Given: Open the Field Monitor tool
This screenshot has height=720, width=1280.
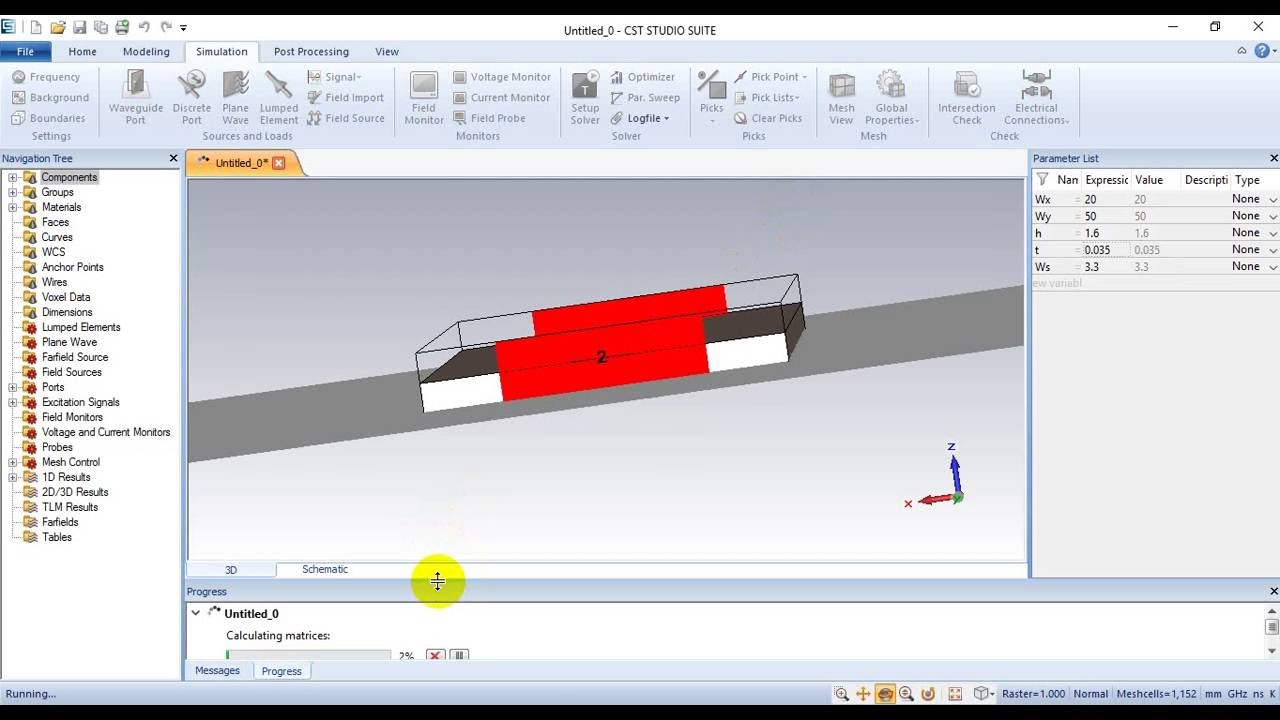Looking at the screenshot, I should pos(424,98).
